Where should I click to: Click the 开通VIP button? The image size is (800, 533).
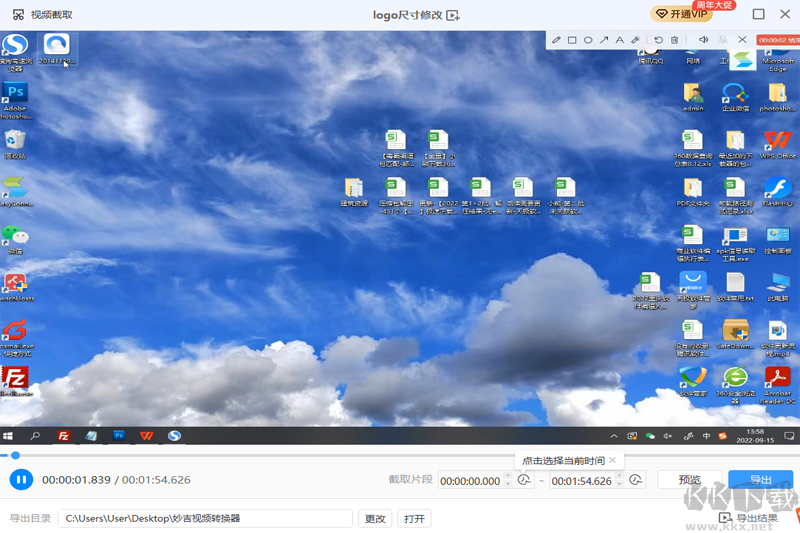click(693, 14)
